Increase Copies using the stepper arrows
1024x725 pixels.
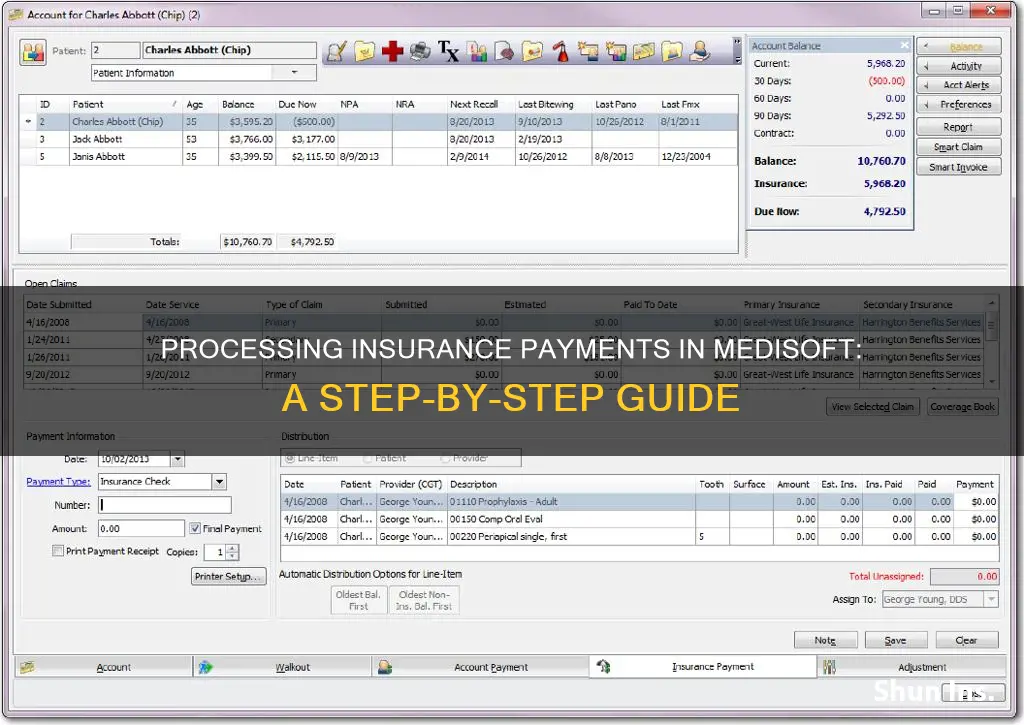click(233, 549)
